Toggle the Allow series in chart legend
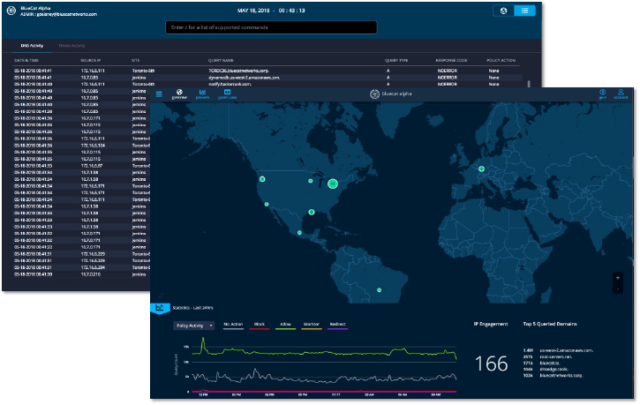 click(x=285, y=326)
